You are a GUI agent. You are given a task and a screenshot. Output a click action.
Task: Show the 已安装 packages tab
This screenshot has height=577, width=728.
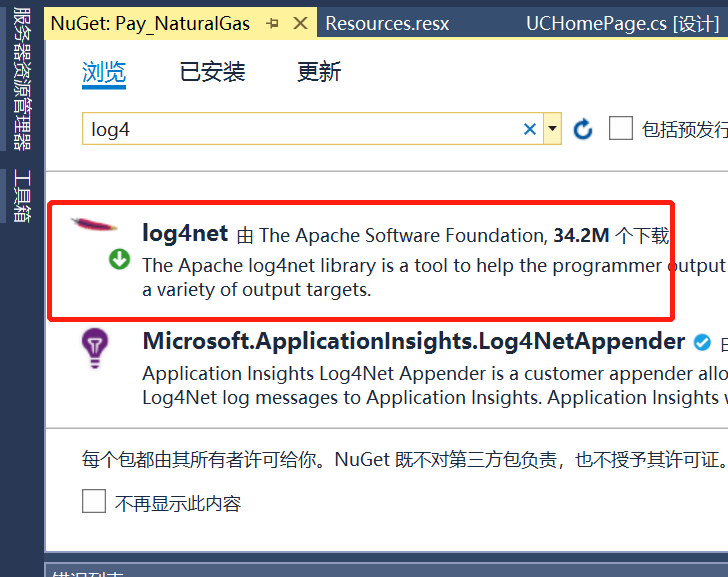click(212, 72)
